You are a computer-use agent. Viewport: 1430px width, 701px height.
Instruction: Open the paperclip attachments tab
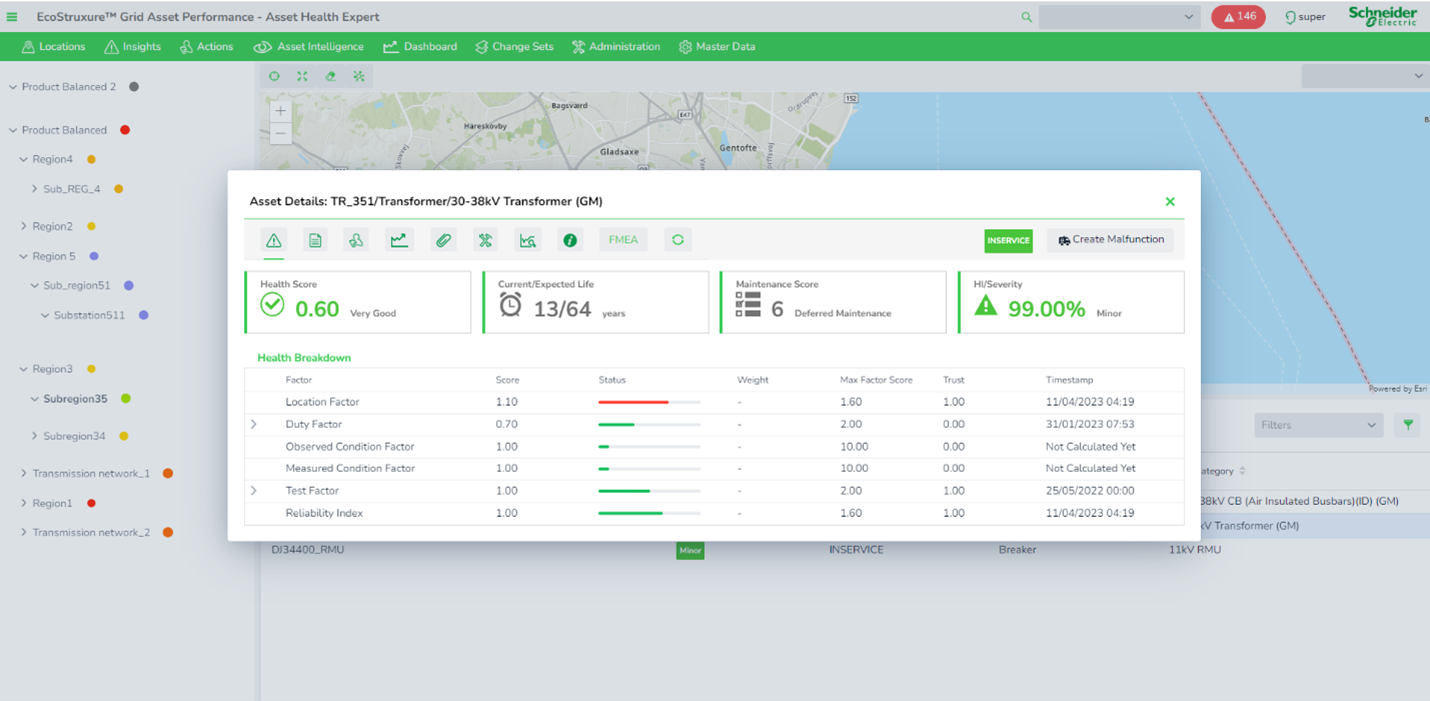click(x=443, y=240)
